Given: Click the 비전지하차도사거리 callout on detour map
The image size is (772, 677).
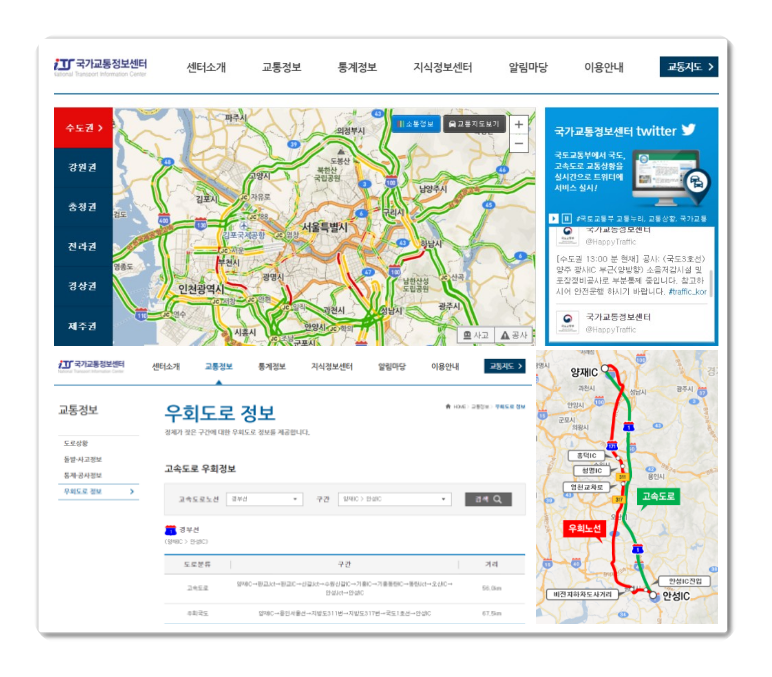Looking at the screenshot, I should 582,595.
